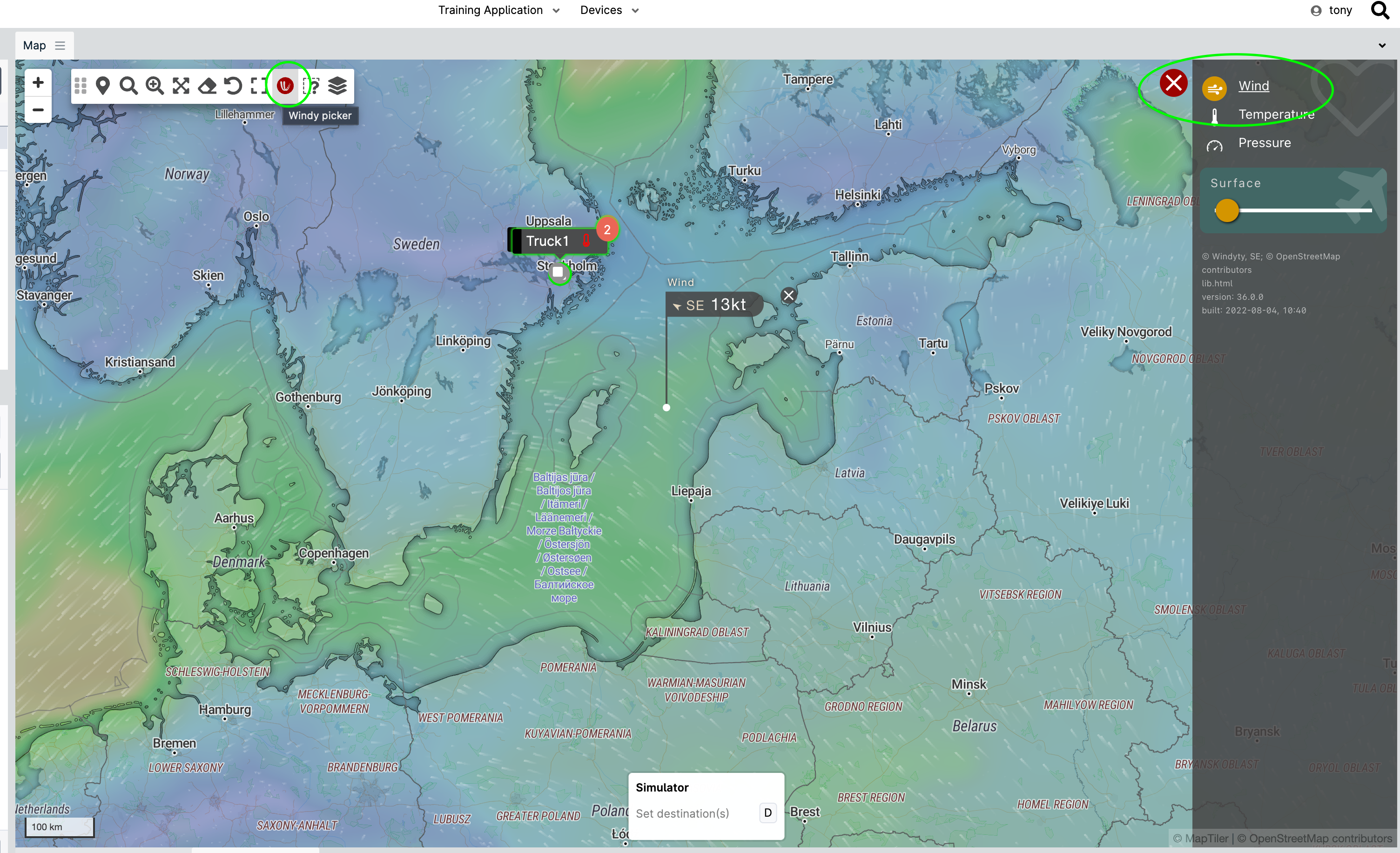Click the Simulator heading

tap(662, 787)
